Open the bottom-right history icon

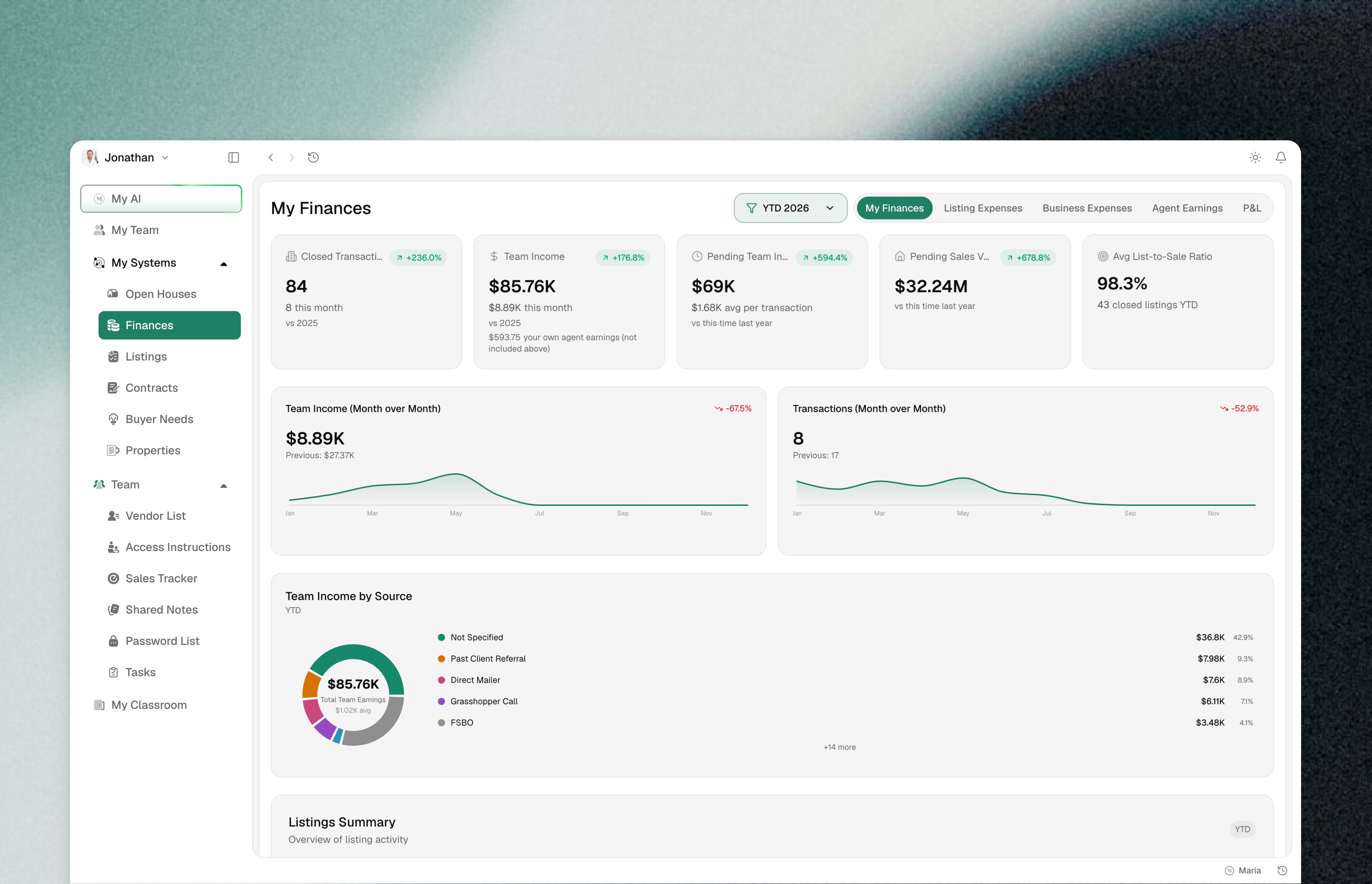point(1282,871)
